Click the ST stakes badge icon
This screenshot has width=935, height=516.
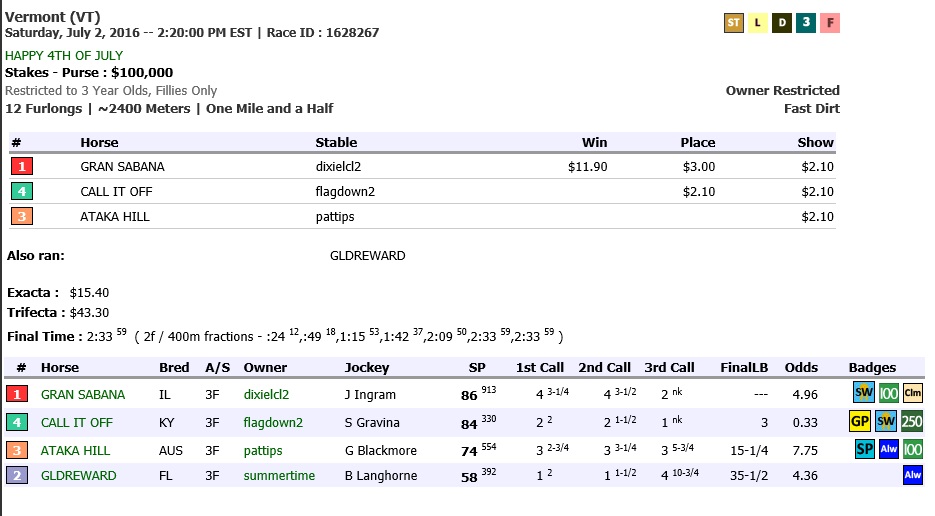[x=733, y=23]
